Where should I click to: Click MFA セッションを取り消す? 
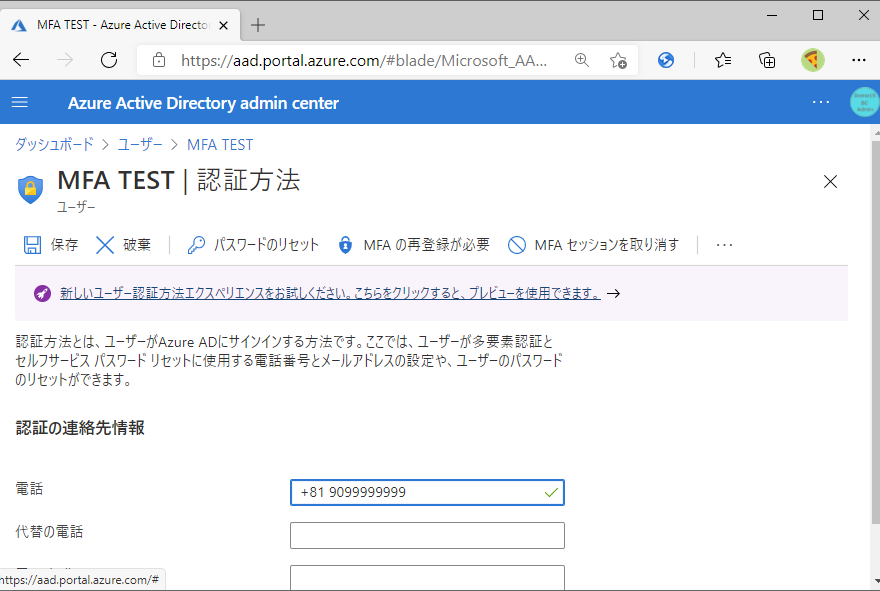[593, 245]
